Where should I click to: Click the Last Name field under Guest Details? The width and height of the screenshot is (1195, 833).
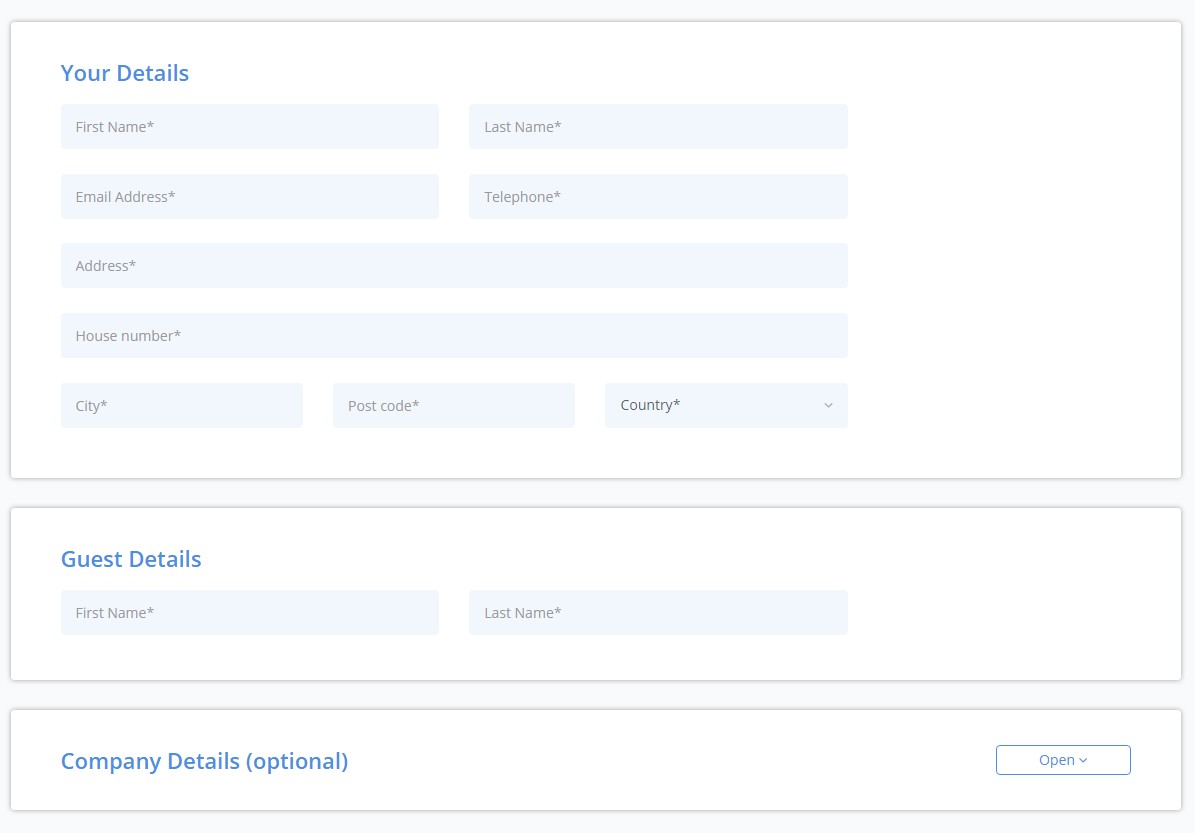[658, 612]
